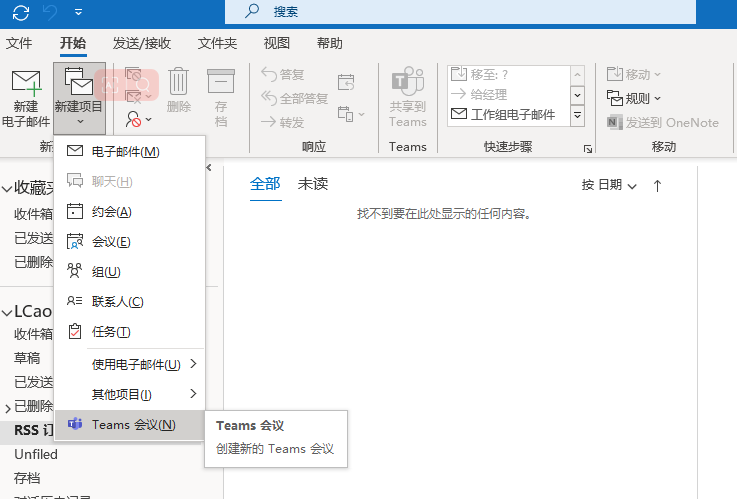Collapse the LCao account section

pos(7,312)
